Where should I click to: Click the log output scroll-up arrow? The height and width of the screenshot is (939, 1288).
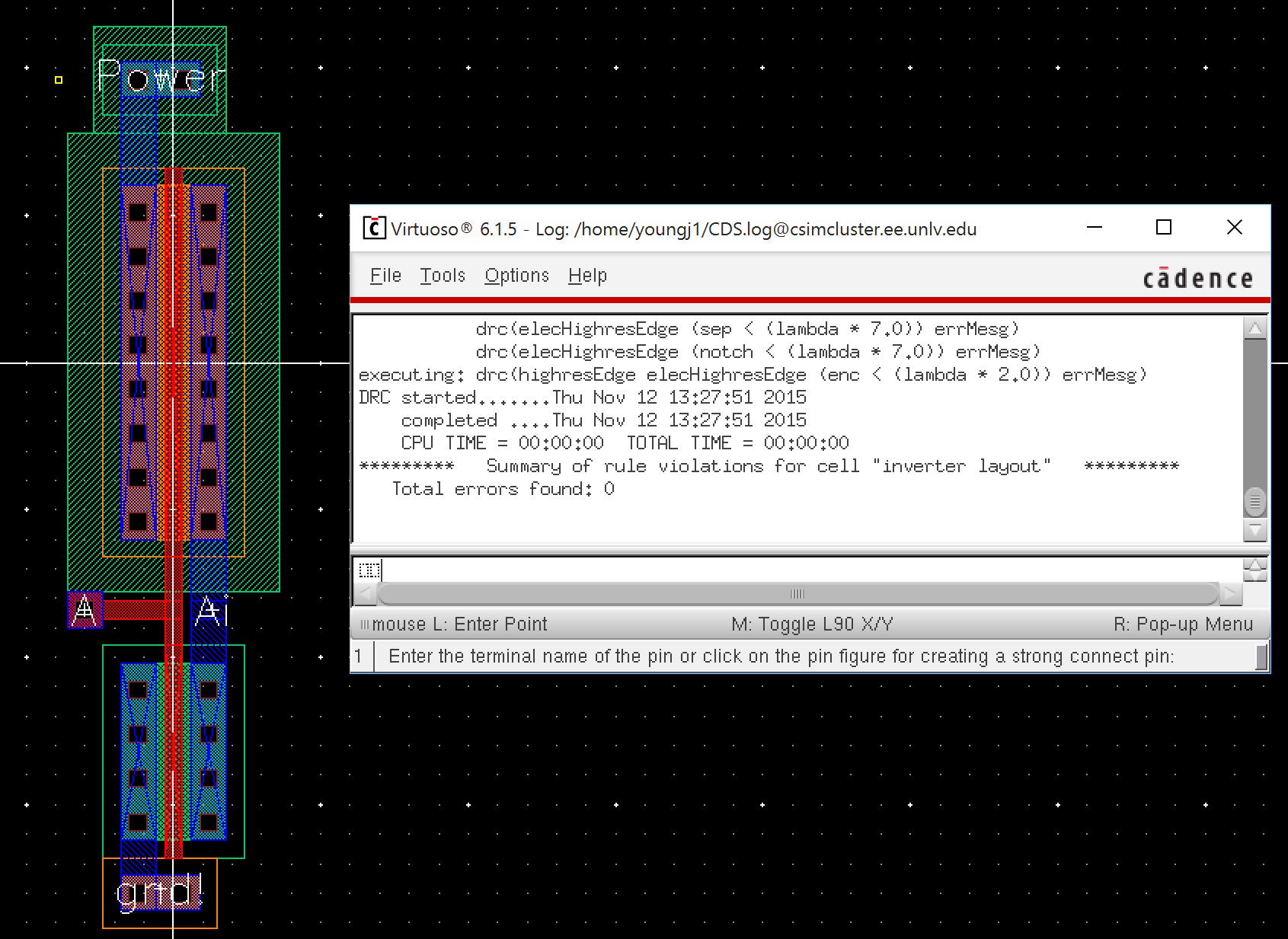1254,328
